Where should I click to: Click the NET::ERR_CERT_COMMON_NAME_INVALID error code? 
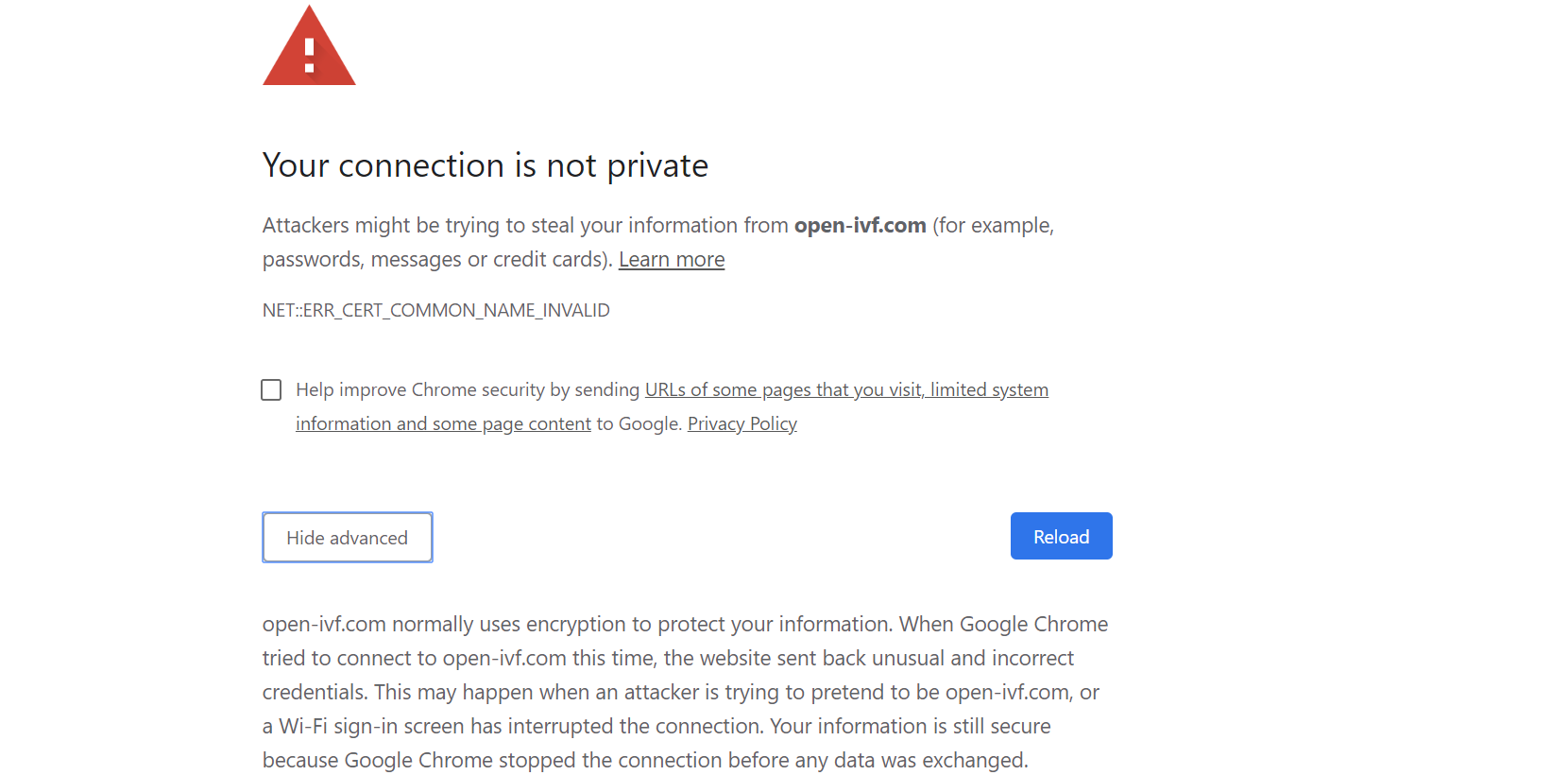pyautogui.click(x=435, y=311)
